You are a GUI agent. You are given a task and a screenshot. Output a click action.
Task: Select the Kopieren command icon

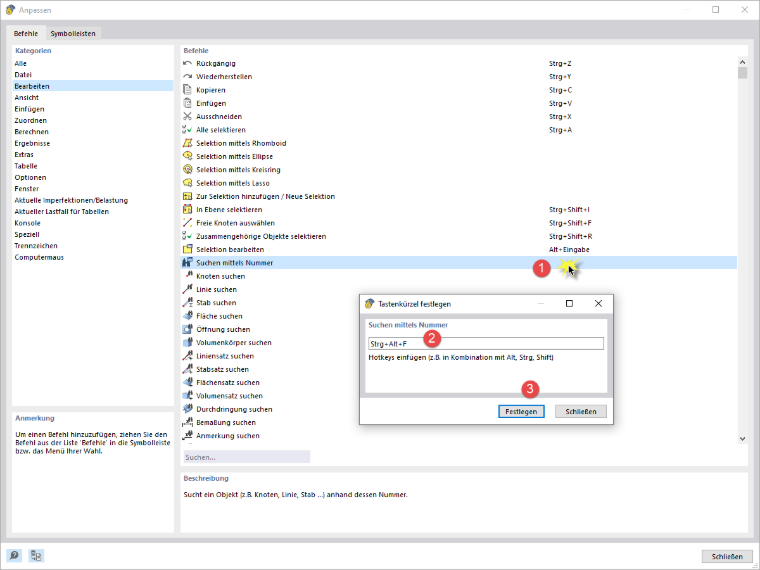[x=188, y=90]
